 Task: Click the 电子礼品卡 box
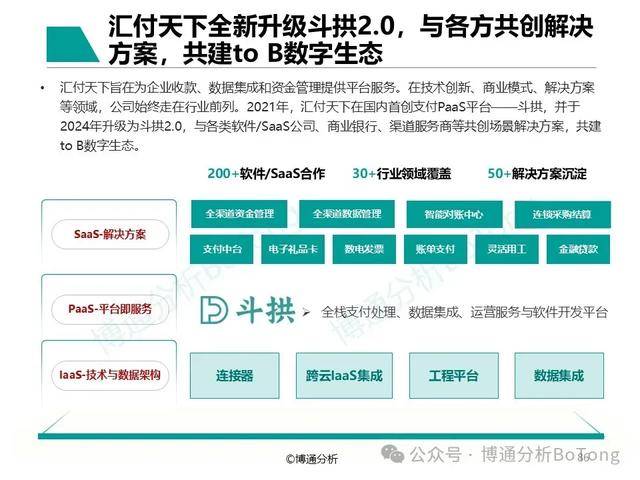pos(293,249)
